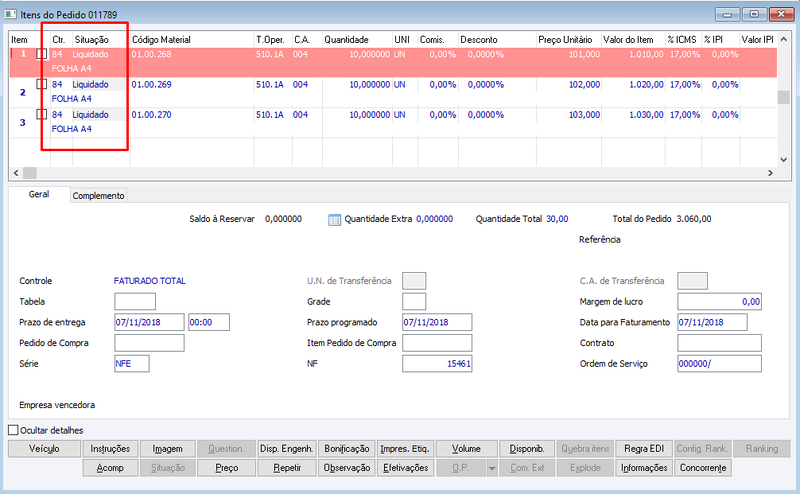The image size is (800, 494).
Task: Click the grid's scroll down arrow
Action: pyautogui.click(x=784, y=160)
